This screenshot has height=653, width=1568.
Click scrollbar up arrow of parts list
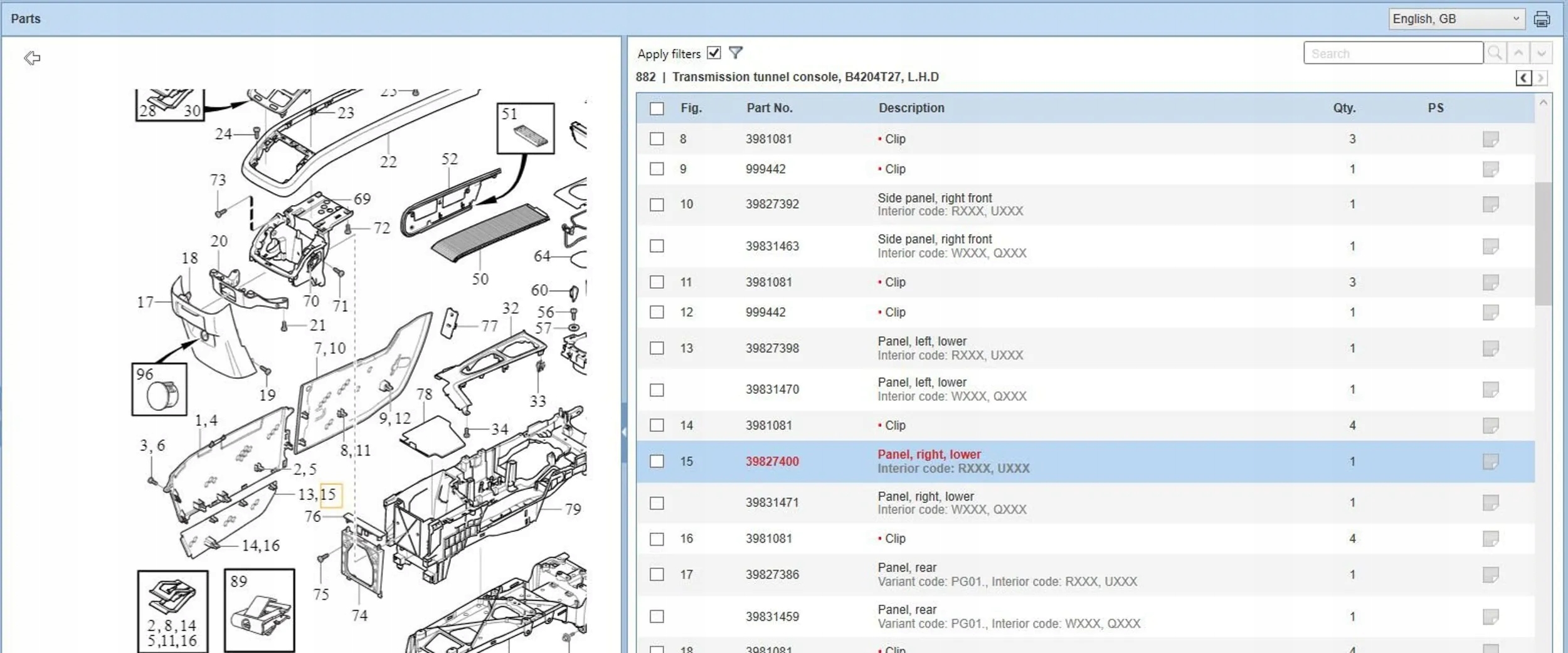(1543, 102)
